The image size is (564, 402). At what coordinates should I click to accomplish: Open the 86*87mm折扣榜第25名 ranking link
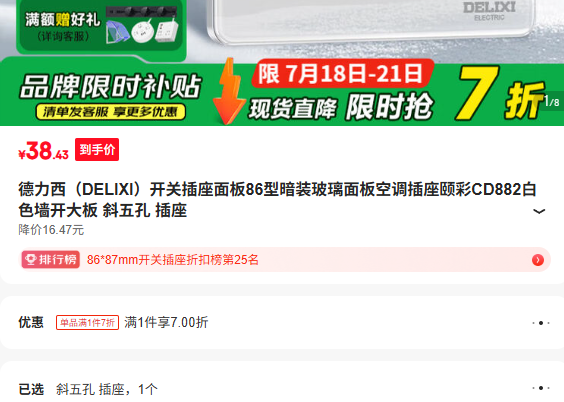(x=173, y=260)
